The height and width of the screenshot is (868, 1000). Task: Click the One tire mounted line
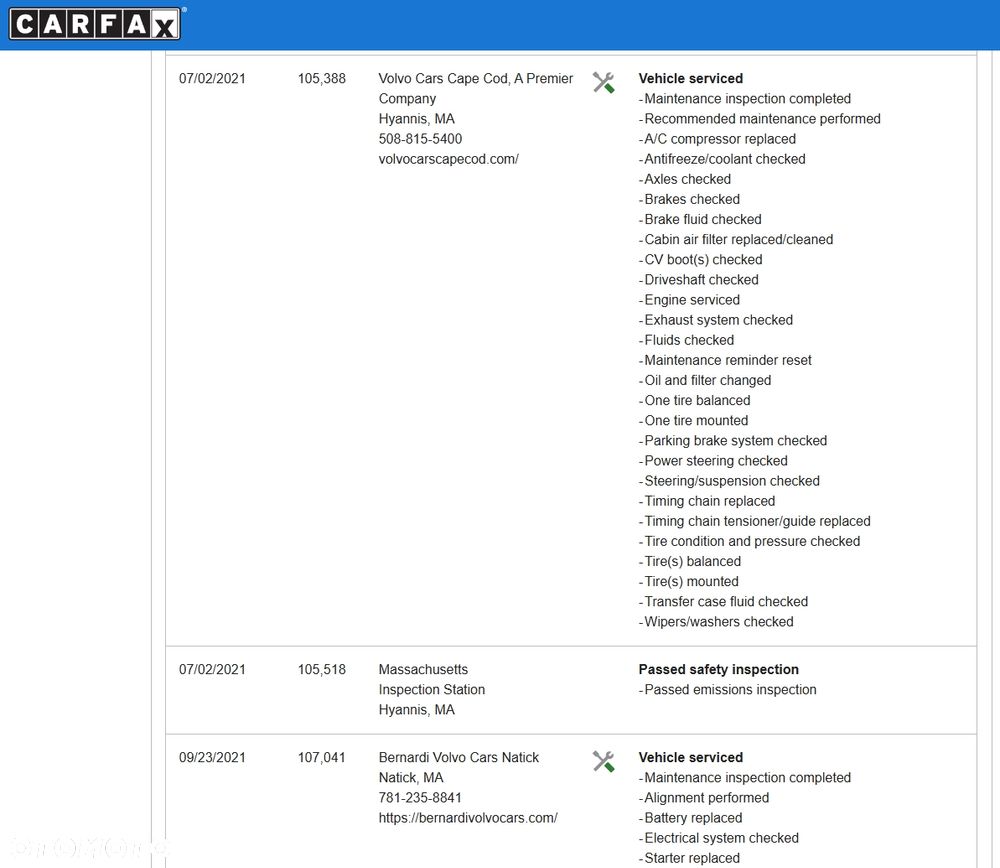click(693, 421)
